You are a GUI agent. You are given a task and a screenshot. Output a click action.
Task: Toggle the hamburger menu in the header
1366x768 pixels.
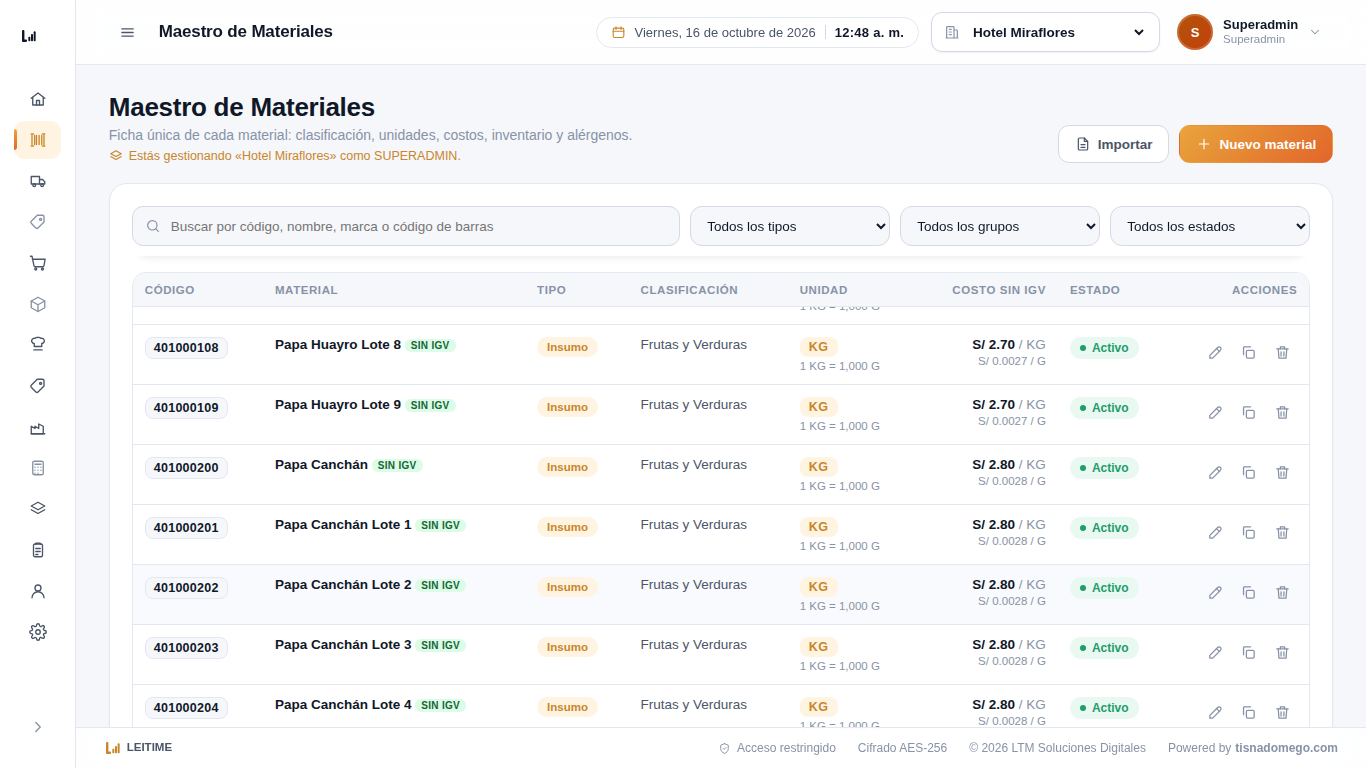point(127,32)
